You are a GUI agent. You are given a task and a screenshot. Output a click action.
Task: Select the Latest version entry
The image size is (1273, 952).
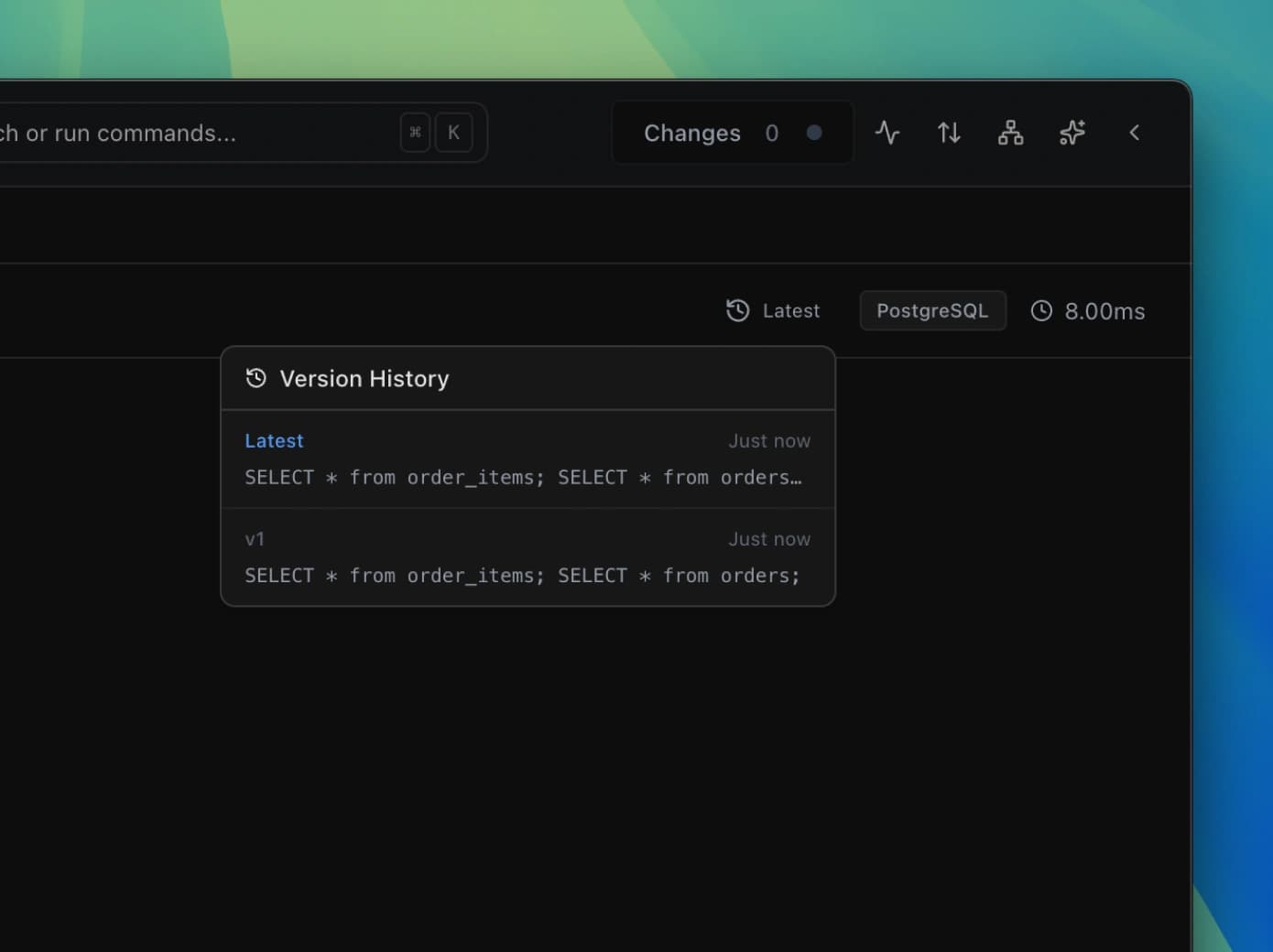(x=528, y=460)
